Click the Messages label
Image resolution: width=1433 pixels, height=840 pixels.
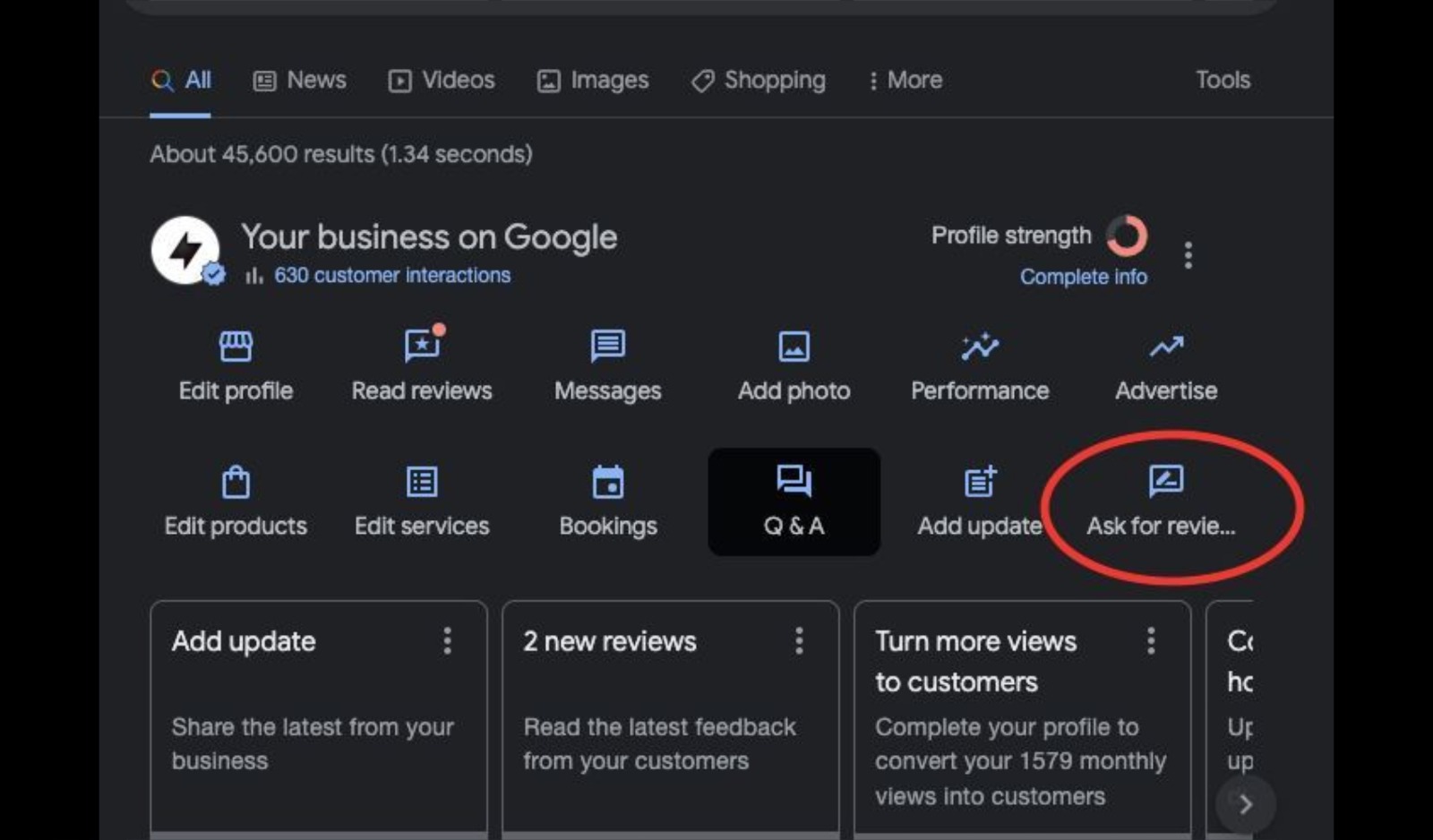[x=608, y=391]
